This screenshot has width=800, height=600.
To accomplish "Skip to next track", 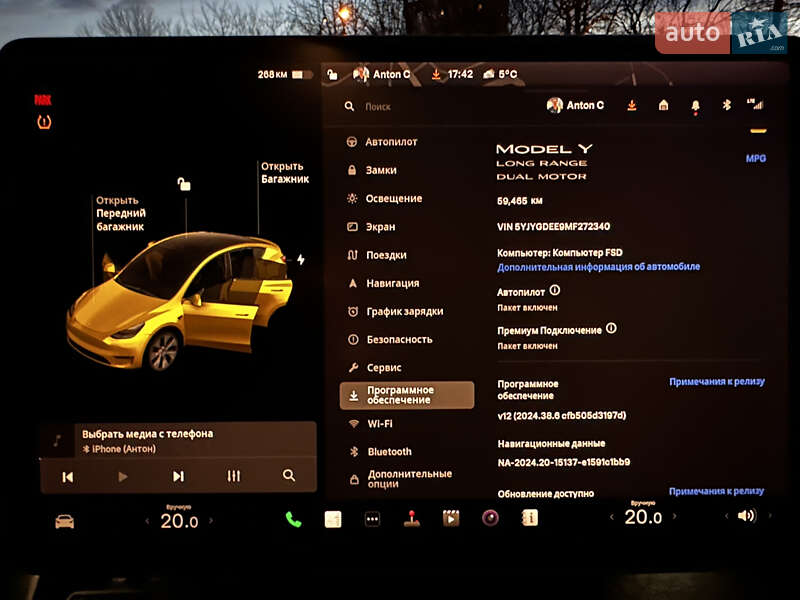I will (x=178, y=477).
